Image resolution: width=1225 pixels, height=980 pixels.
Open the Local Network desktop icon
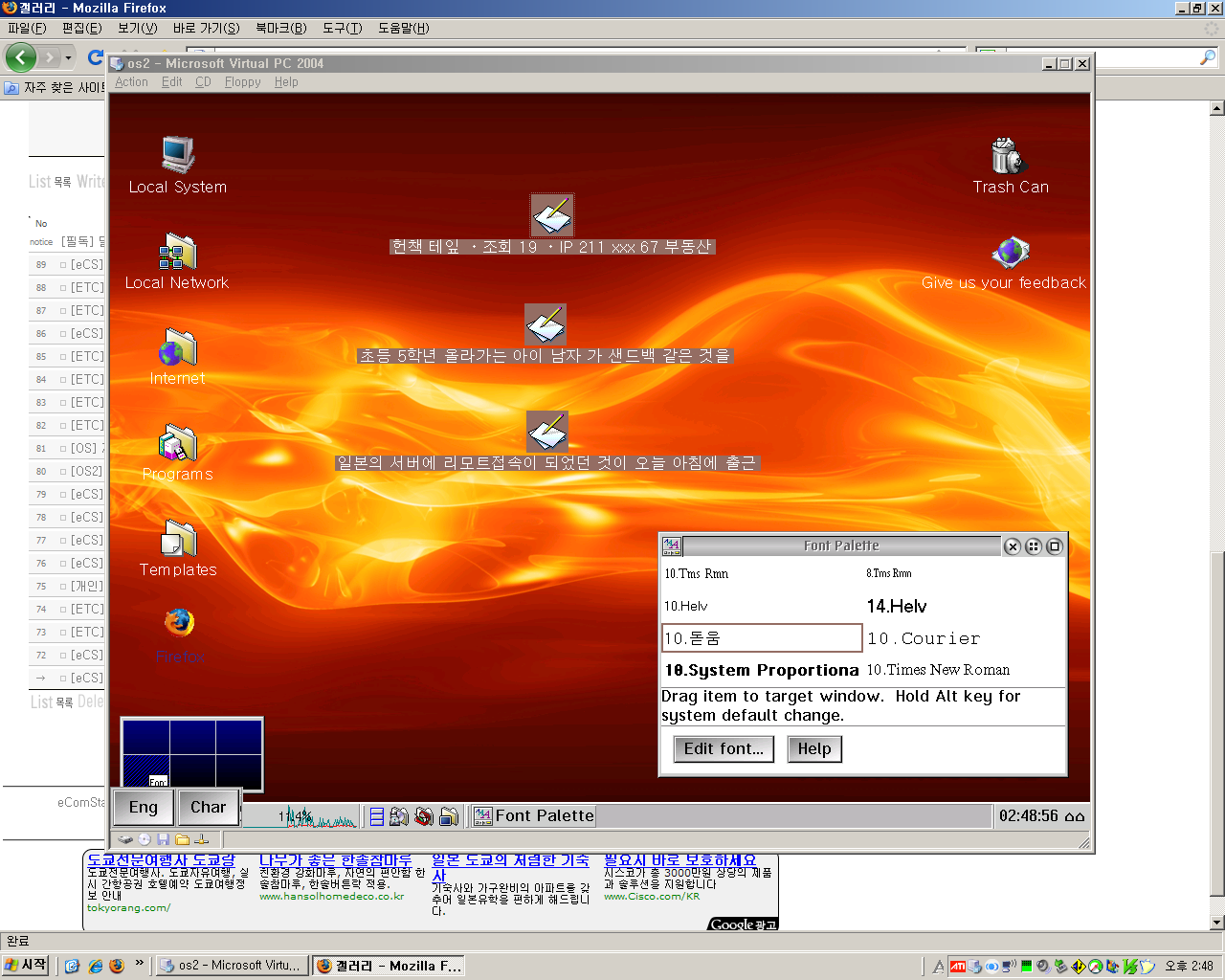(177, 253)
